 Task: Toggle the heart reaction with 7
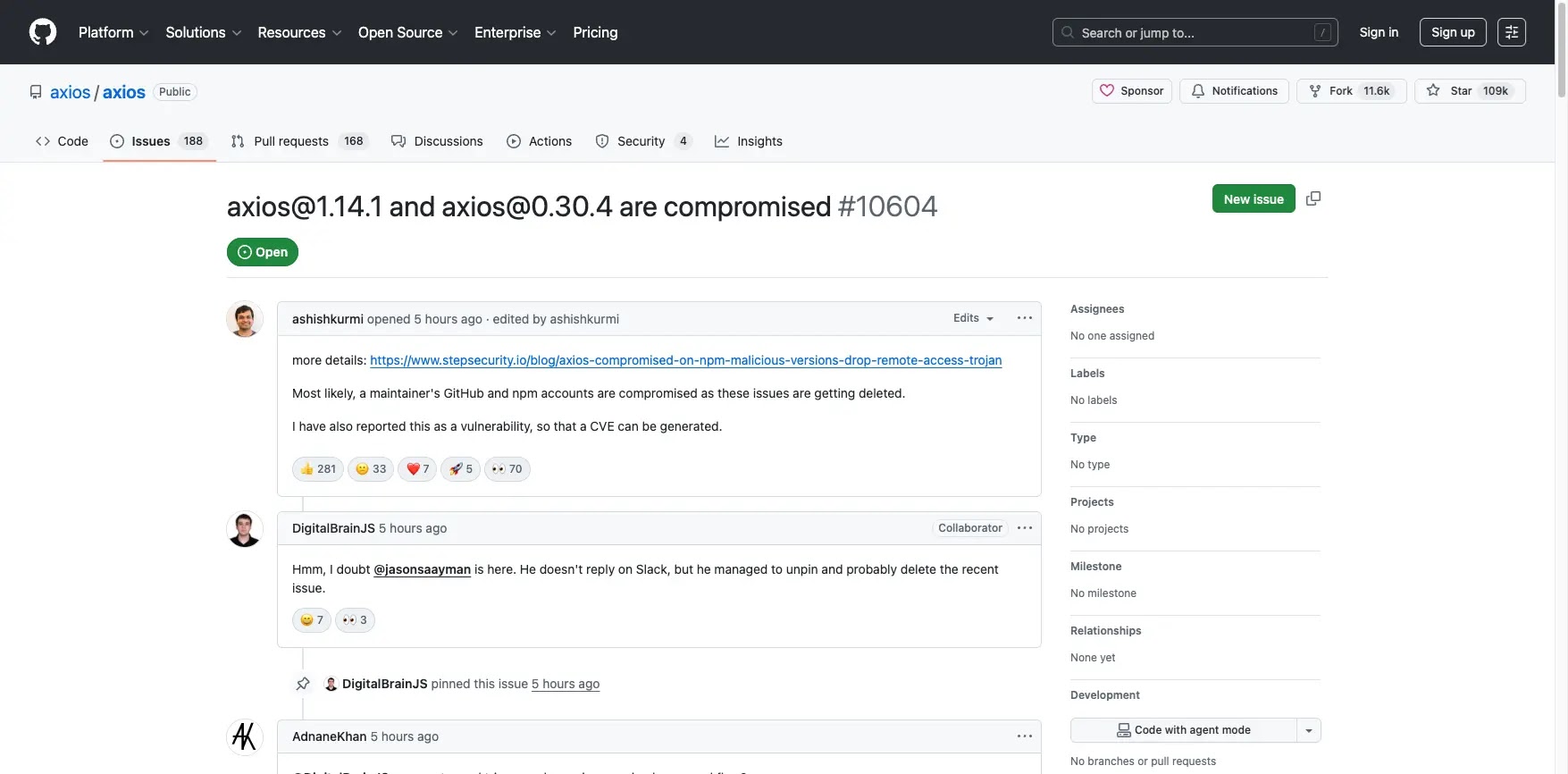417,469
